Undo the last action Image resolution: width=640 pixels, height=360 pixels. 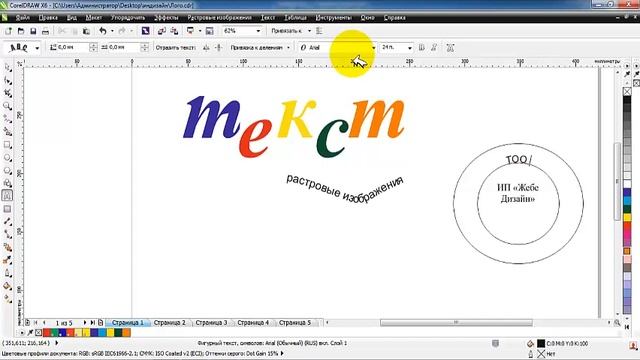pyautogui.click(x=103, y=31)
